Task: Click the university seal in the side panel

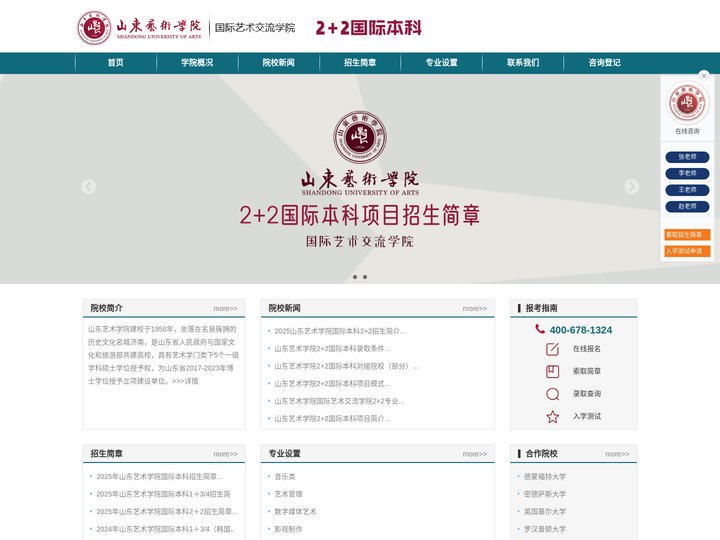Action: (x=687, y=103)
